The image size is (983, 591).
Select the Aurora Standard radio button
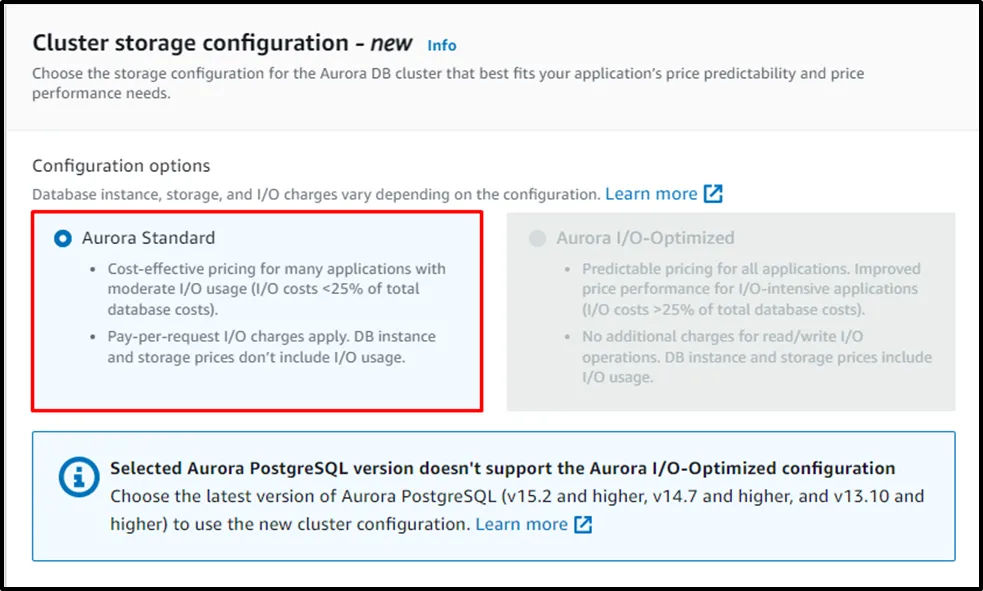63,238
